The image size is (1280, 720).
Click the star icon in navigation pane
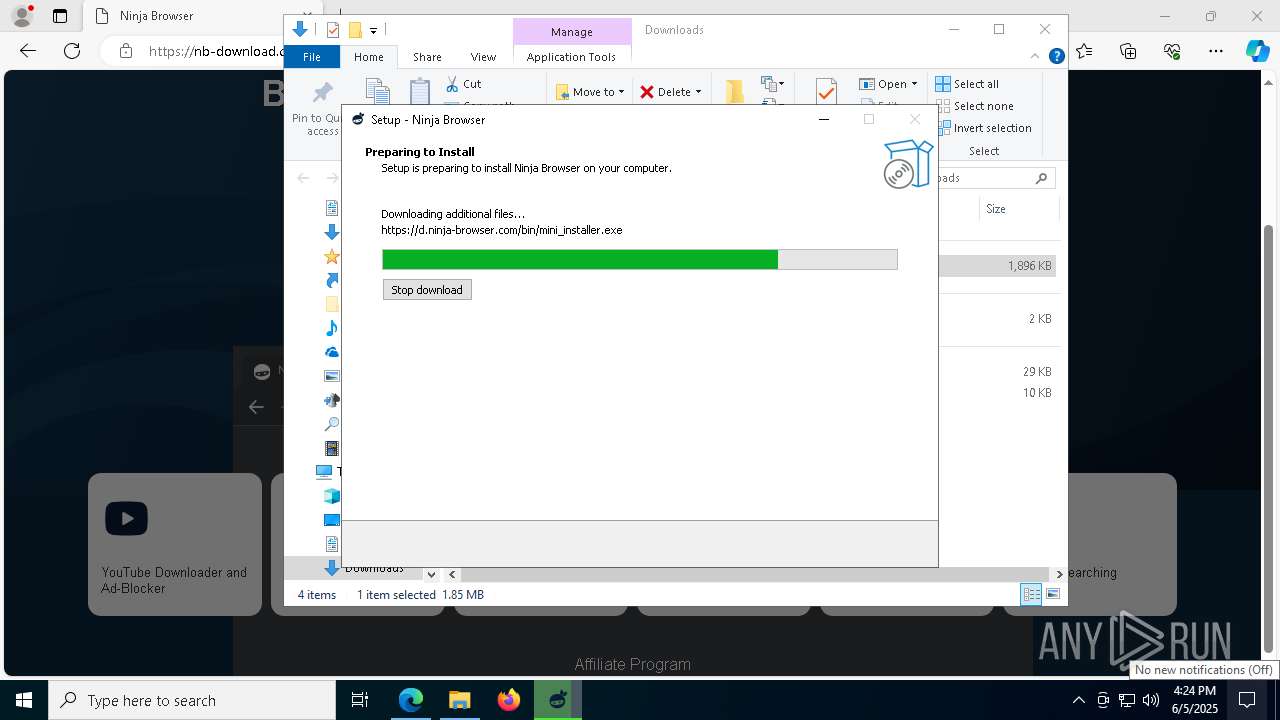click(332, 256)
